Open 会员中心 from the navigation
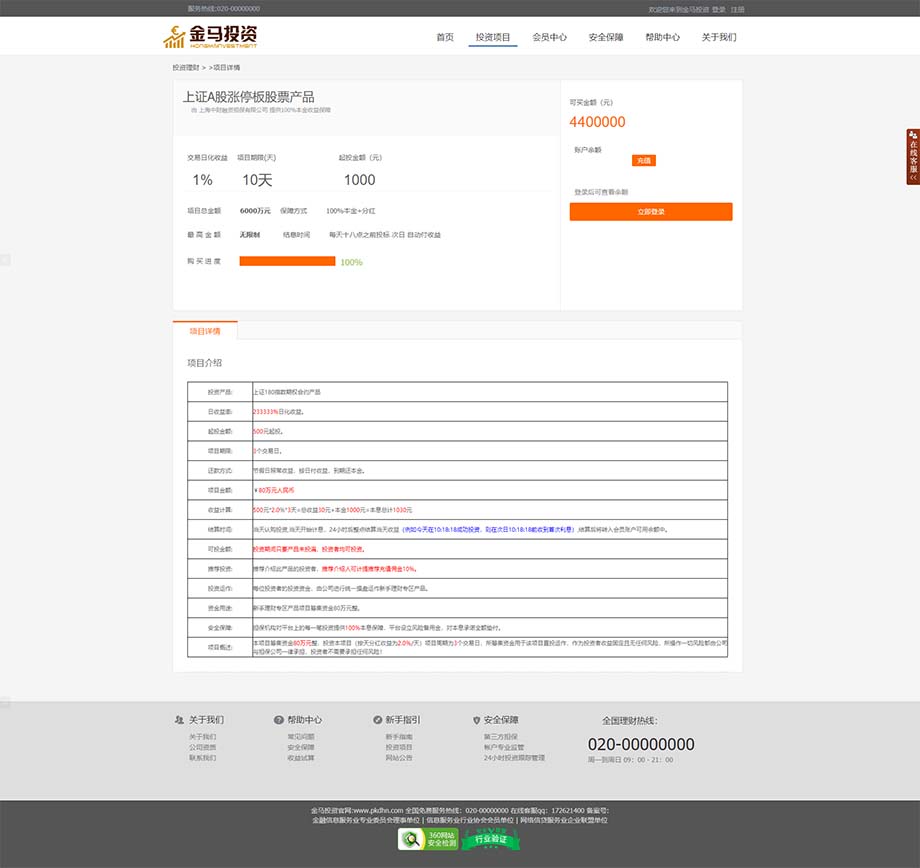 (549, 37)
